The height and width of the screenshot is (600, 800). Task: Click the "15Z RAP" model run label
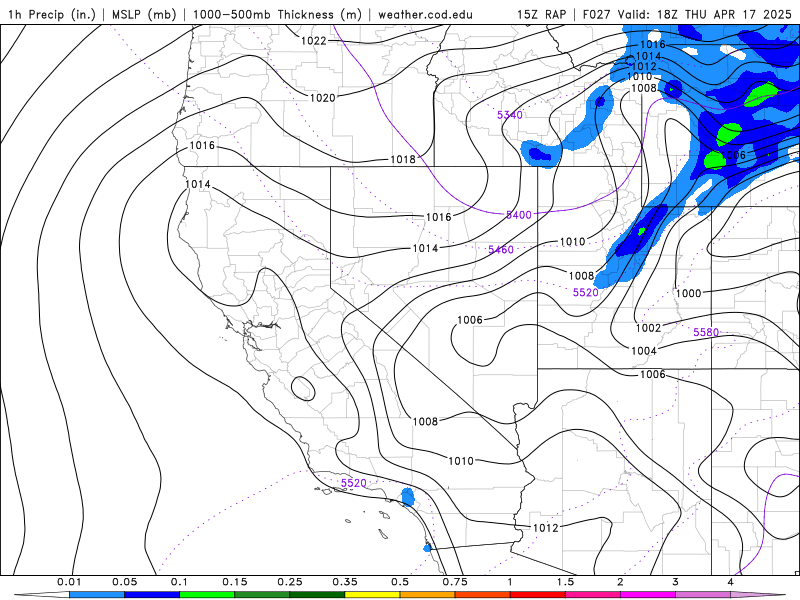(542, 14)
